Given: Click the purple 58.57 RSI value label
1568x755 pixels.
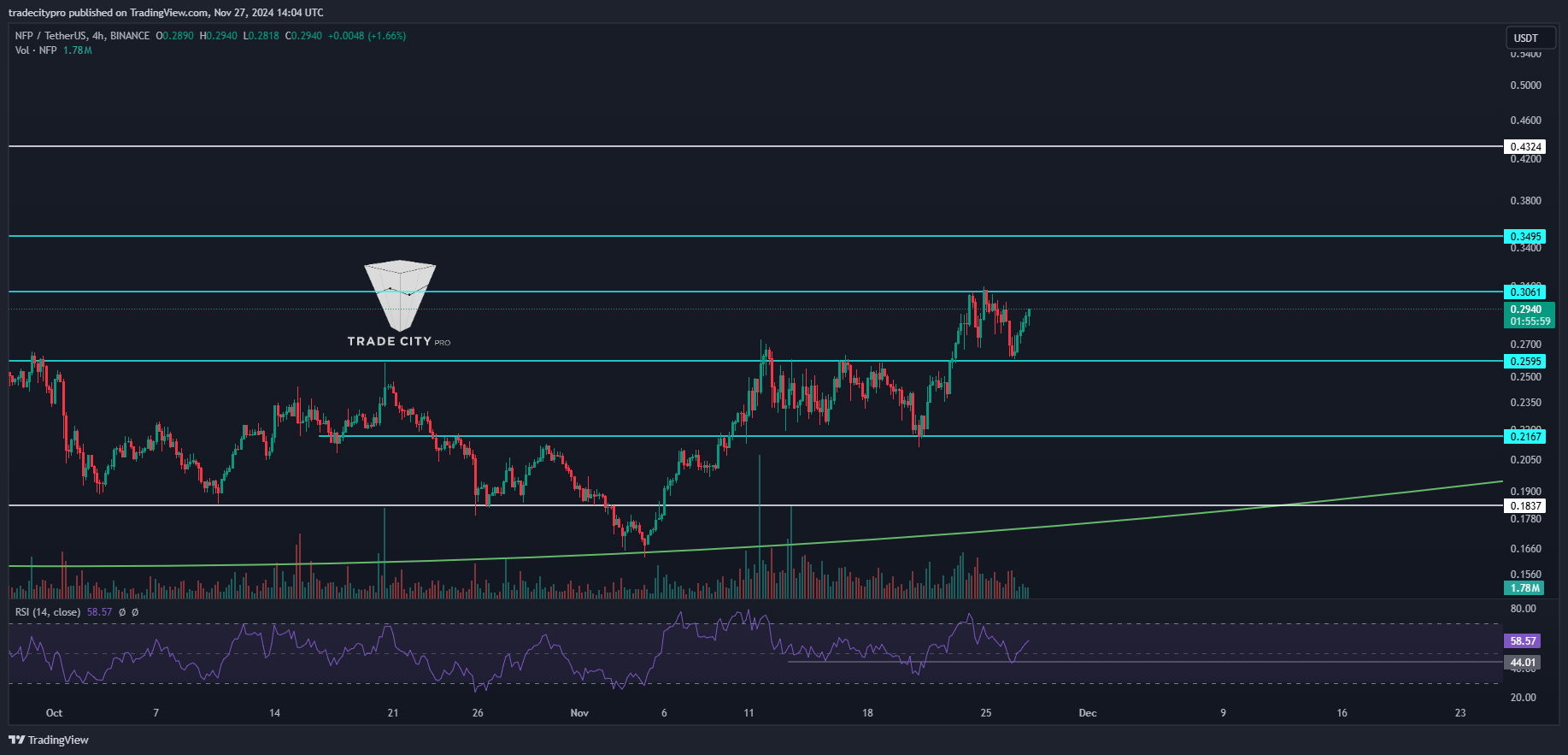Looking at the screenshot, I should pos(1523,640).
